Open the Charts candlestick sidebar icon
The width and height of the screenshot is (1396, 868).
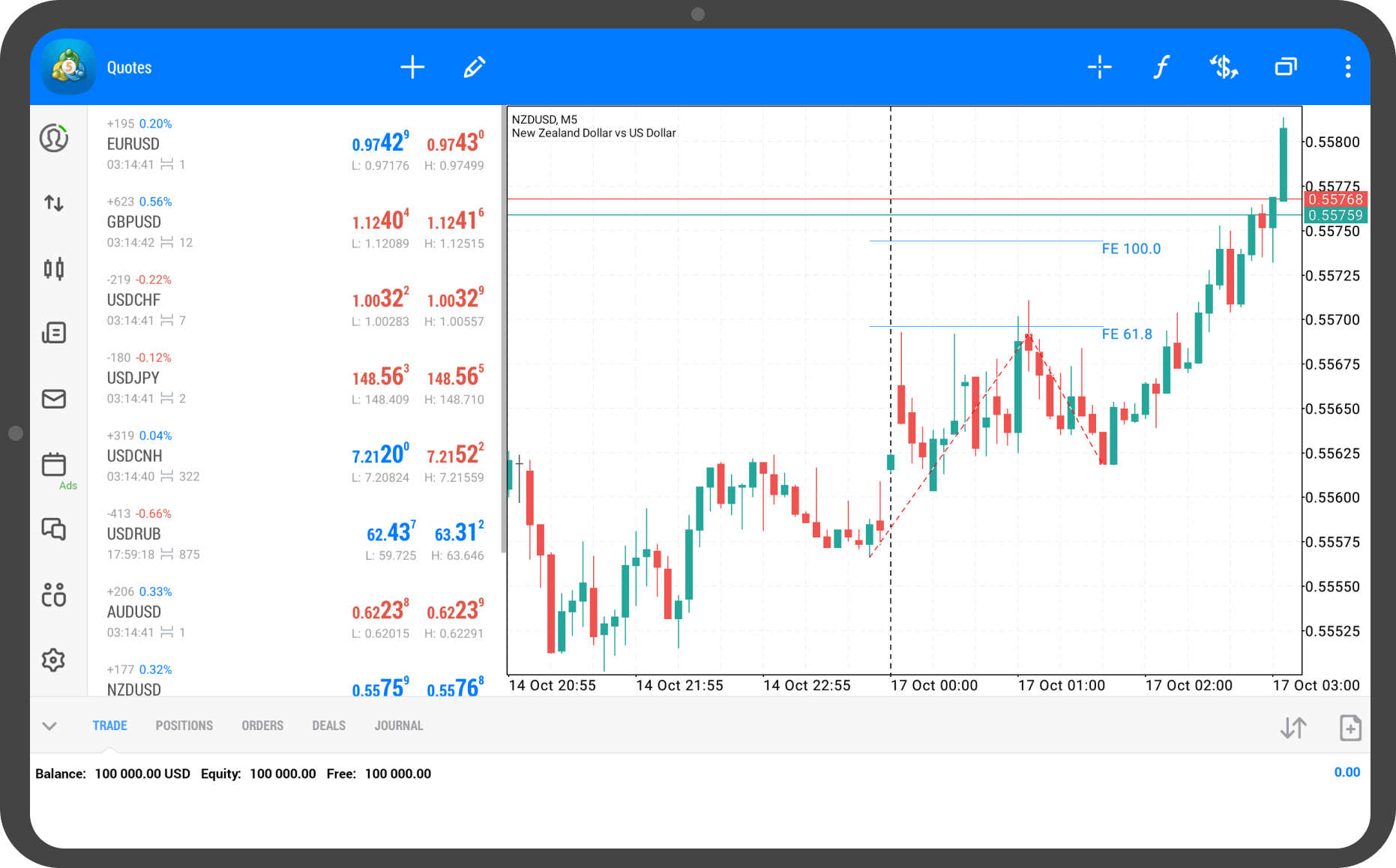click(54, 268)
